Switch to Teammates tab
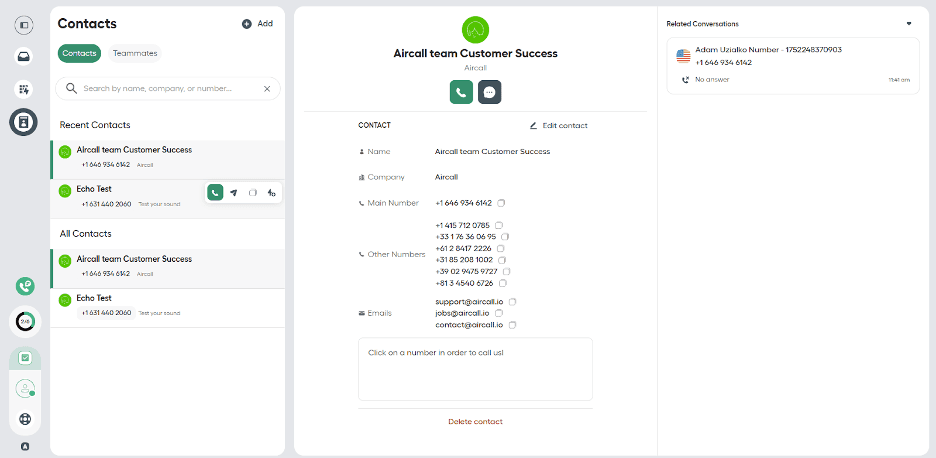The width and height of the screenshot is (936, 458). [x=134, y=53]
